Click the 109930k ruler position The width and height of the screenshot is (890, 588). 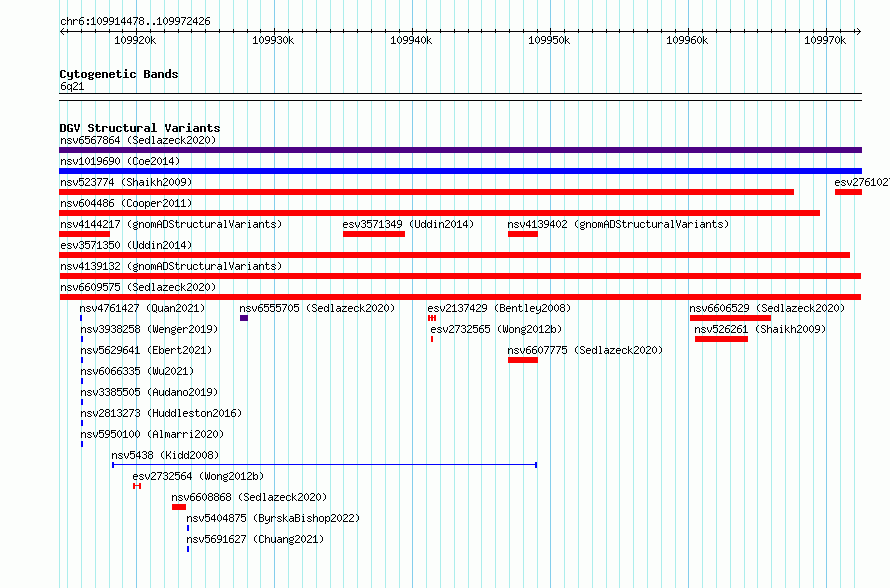click(x=273, y=40)
